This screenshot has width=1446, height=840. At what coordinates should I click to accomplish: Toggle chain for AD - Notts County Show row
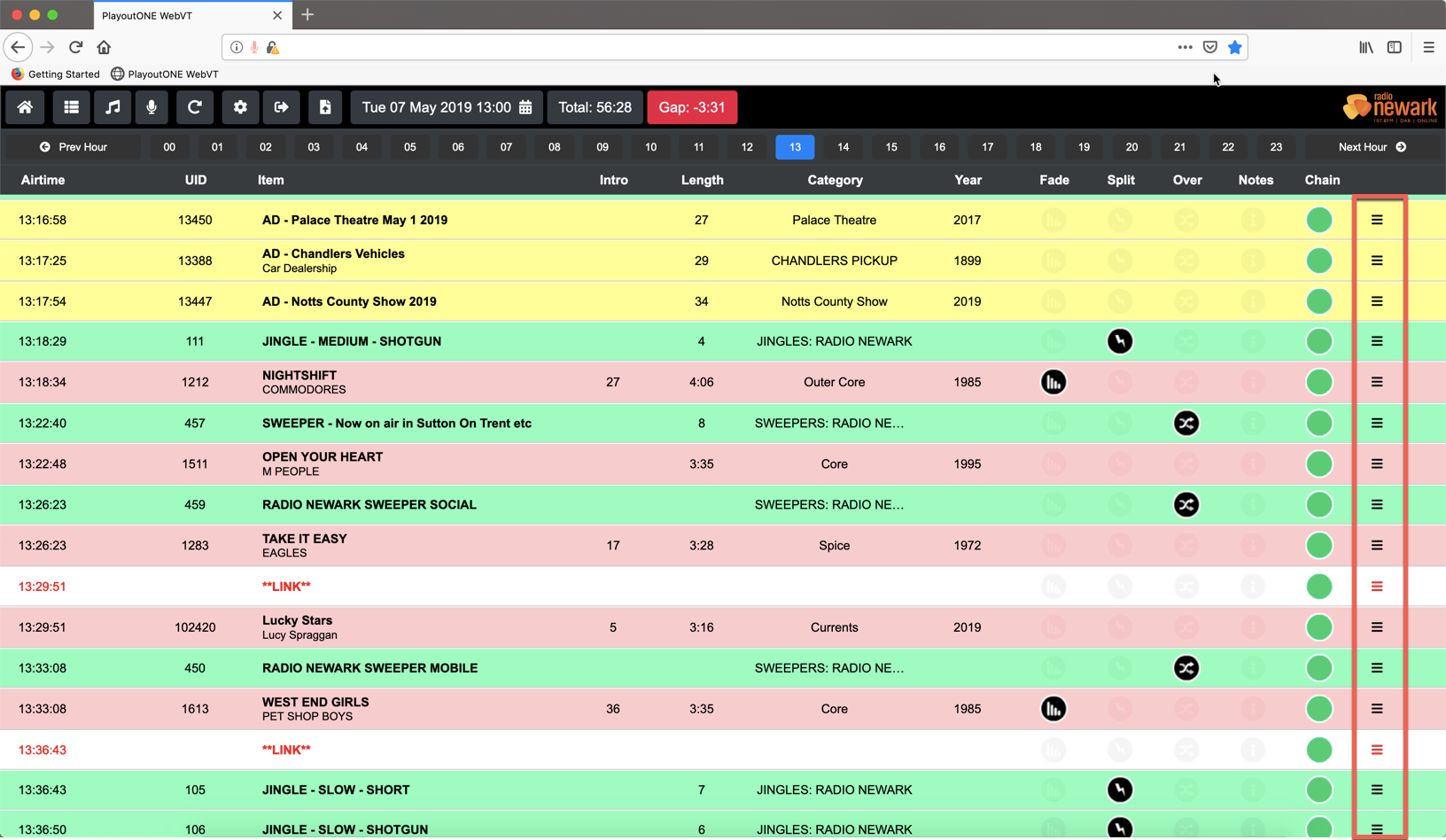1319,301
